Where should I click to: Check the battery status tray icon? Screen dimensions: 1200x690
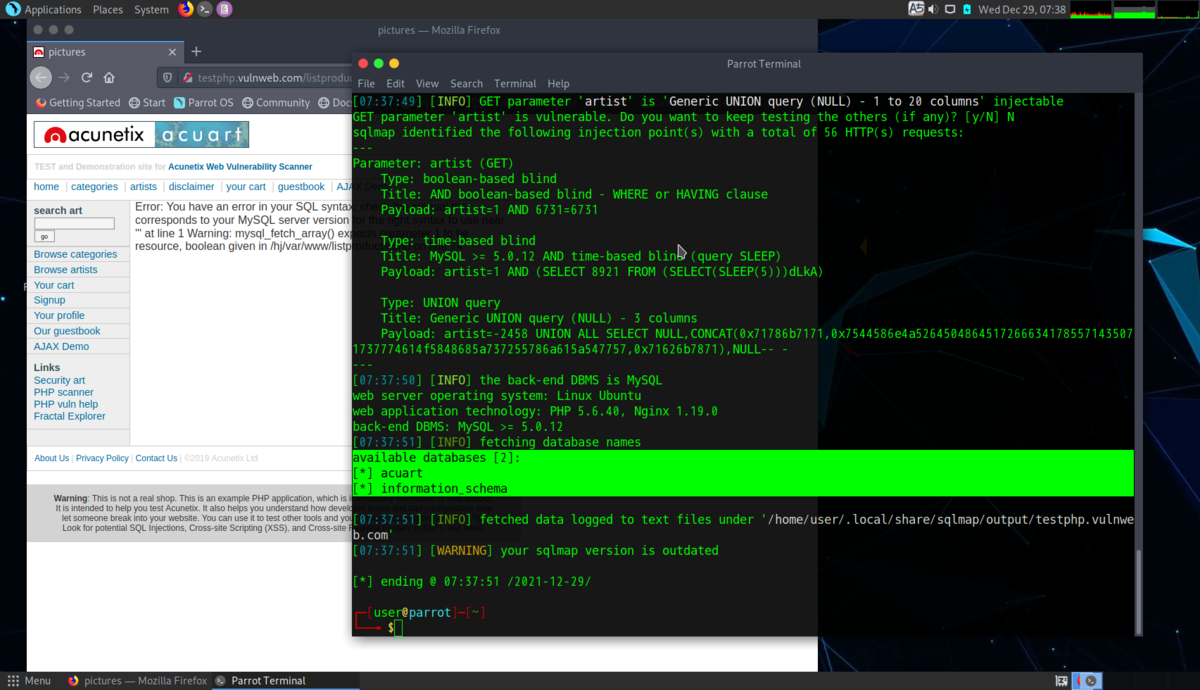pyautogui.click(x=967, y=9)
